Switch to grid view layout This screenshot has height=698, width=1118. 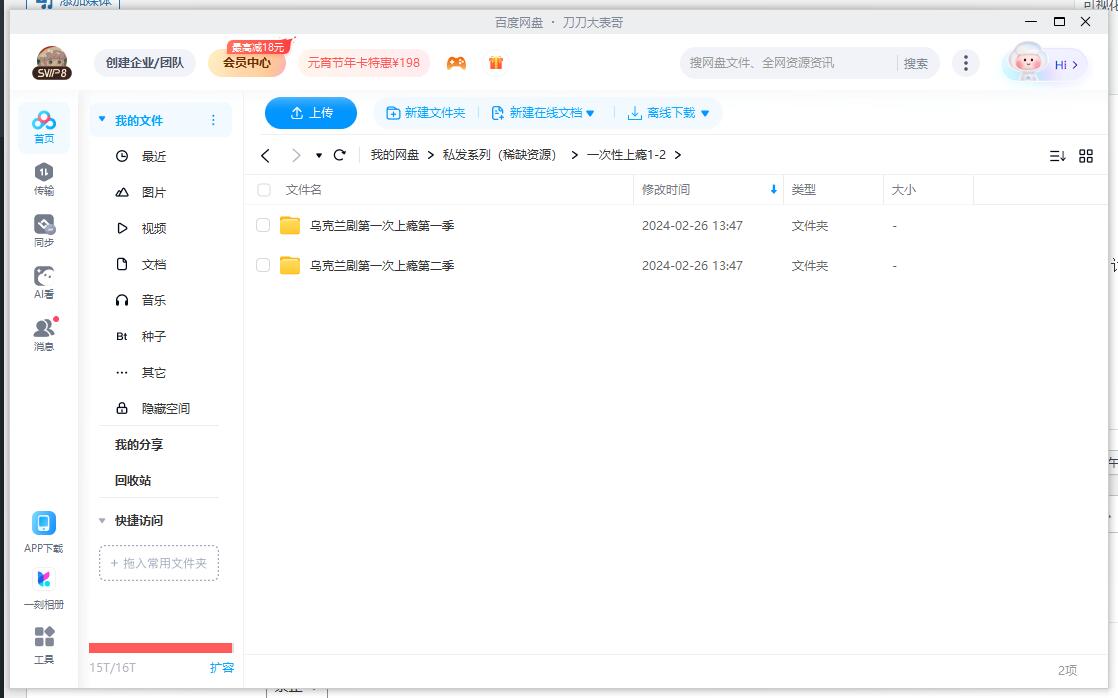pyautogui.click(x=1086, y=155)
